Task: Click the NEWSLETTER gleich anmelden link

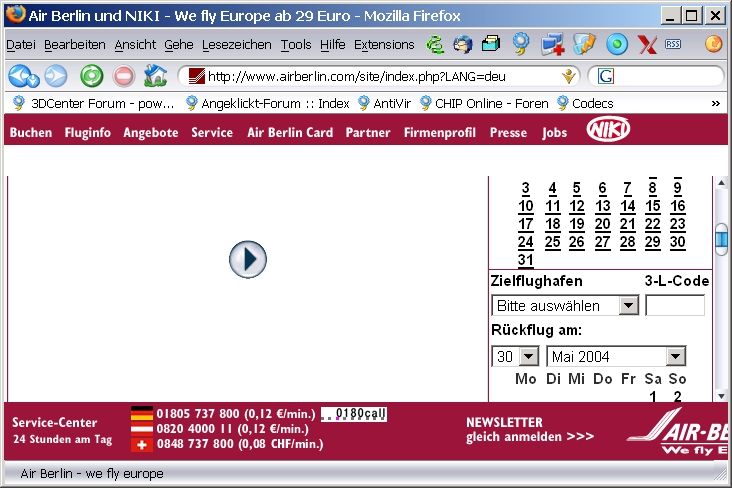Action: tap(530, 430)
